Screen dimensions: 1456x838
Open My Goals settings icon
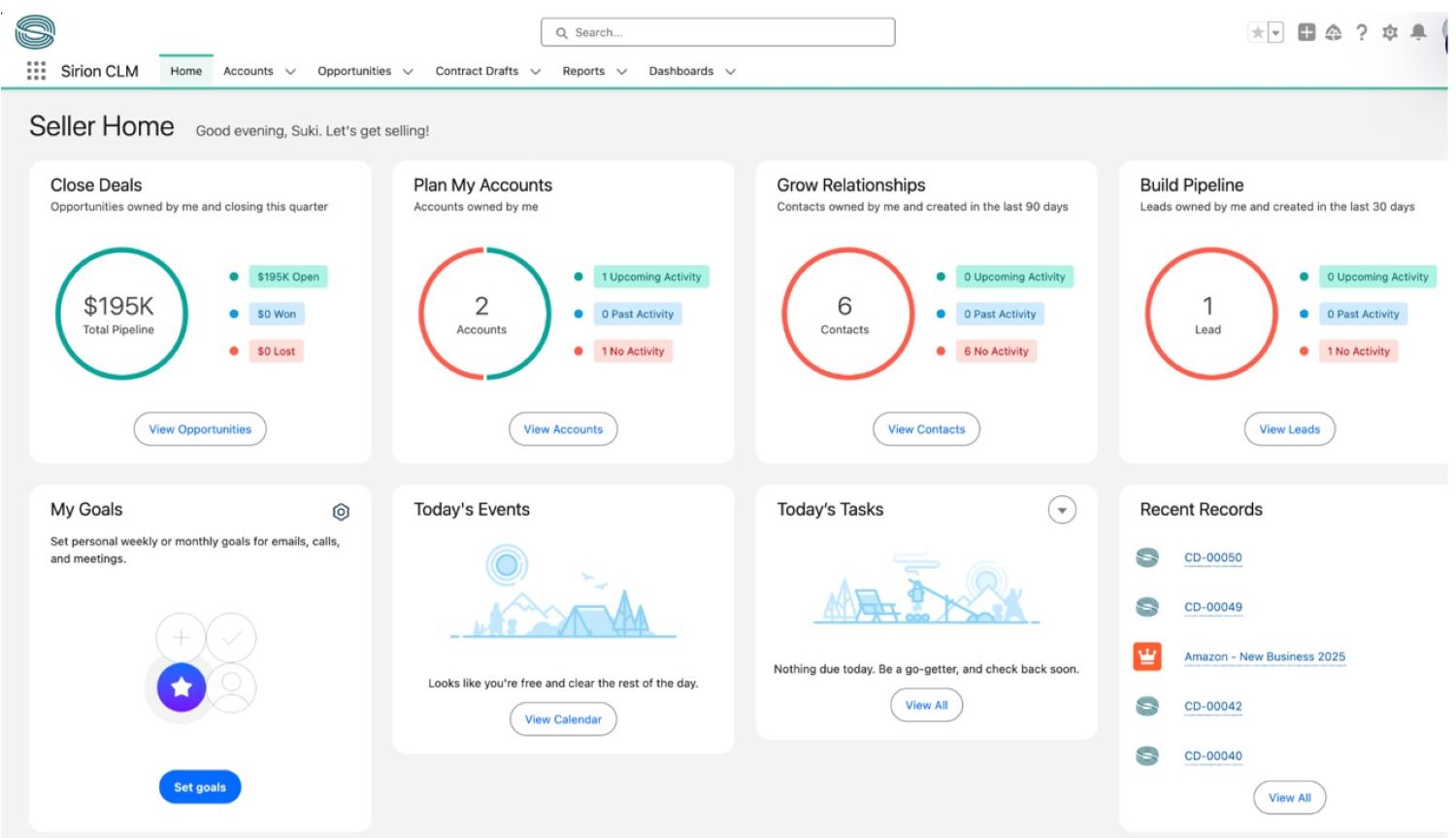(x=341, y=512)
